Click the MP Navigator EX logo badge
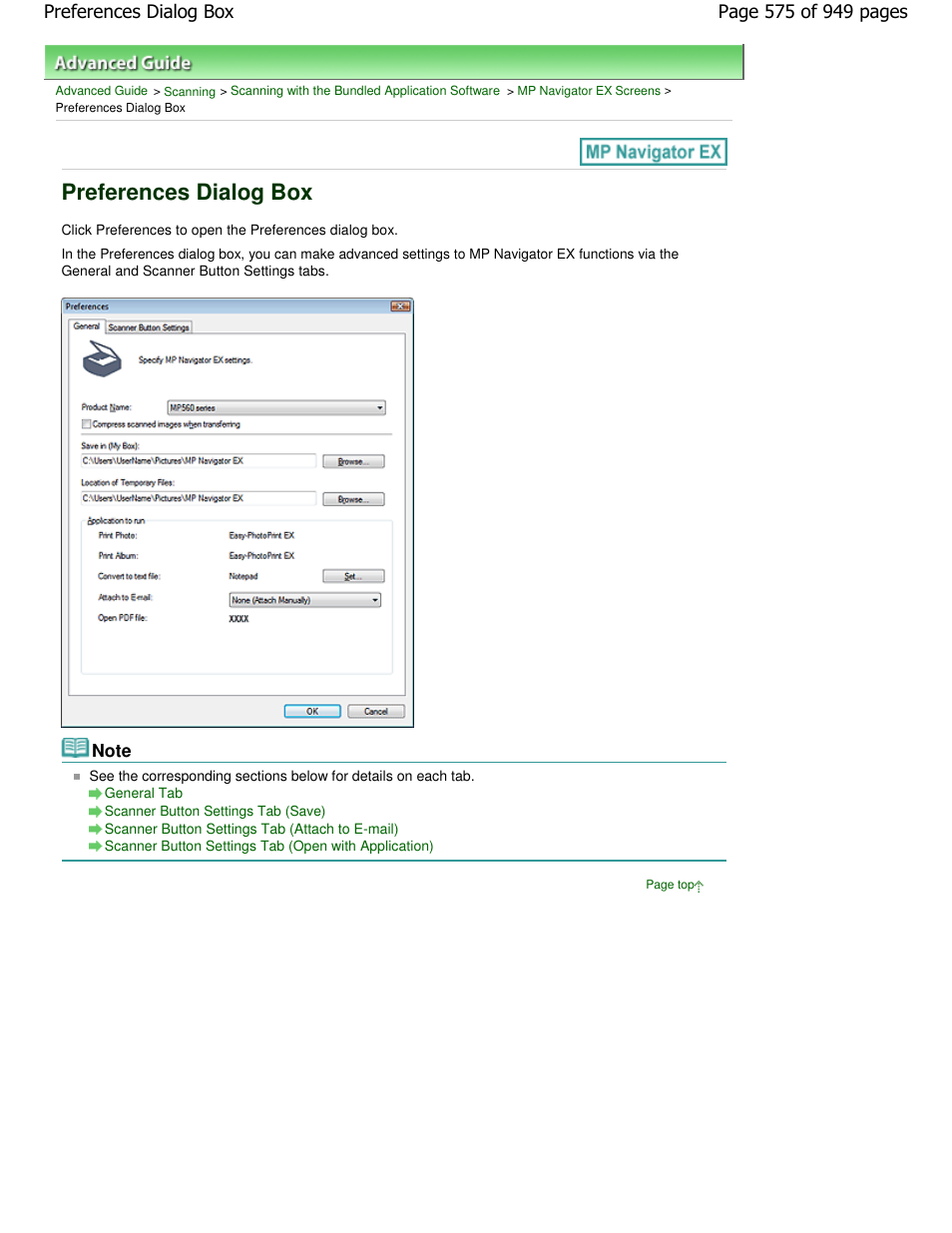 [653, 152]
